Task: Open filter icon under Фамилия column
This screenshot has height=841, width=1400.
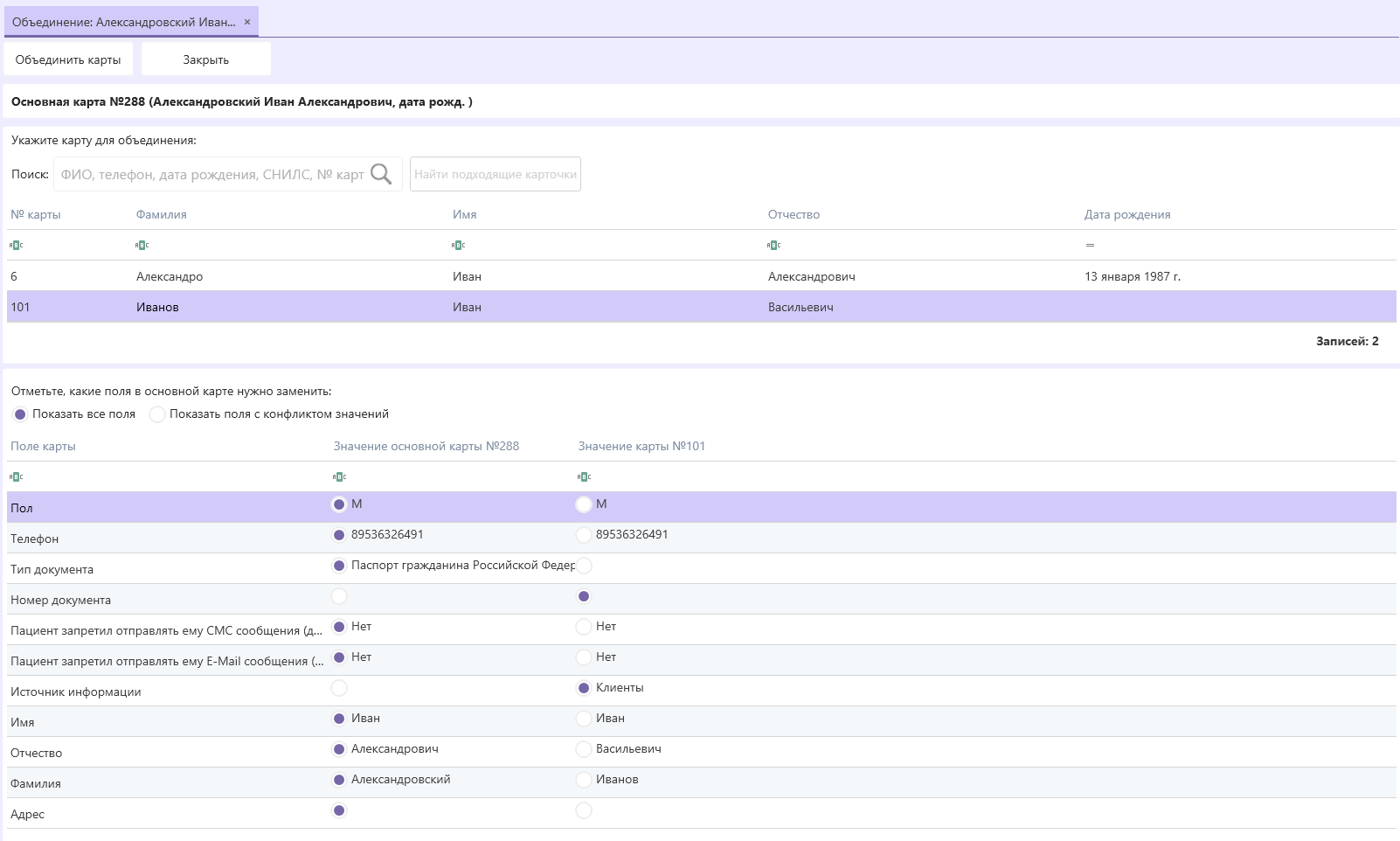Action: pos(142,246)
